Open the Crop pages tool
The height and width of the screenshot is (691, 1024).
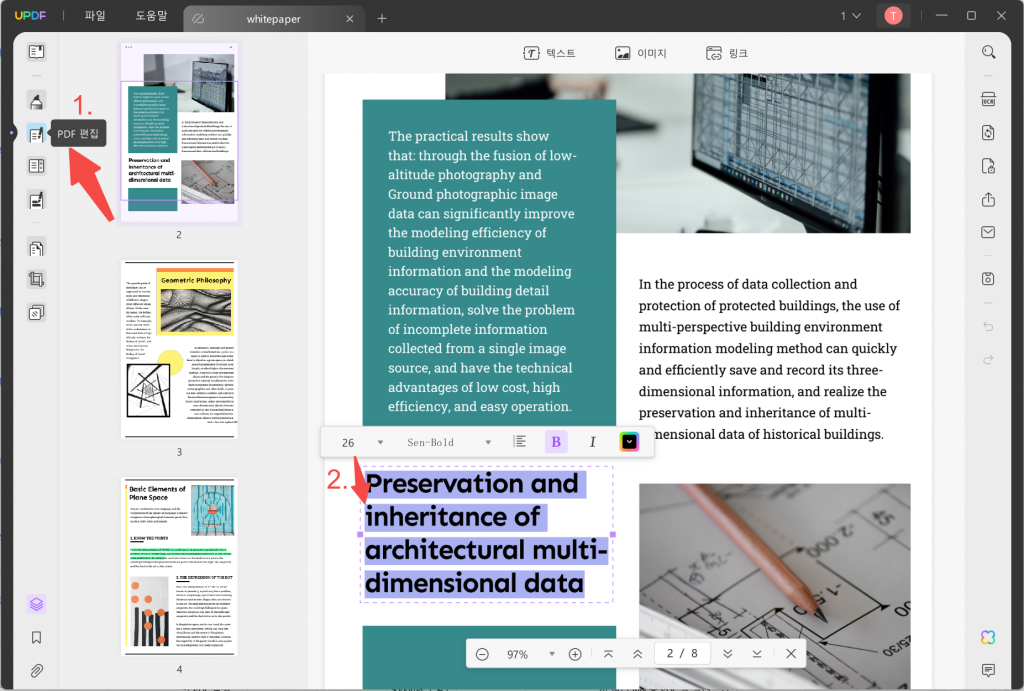pos(36,280)
